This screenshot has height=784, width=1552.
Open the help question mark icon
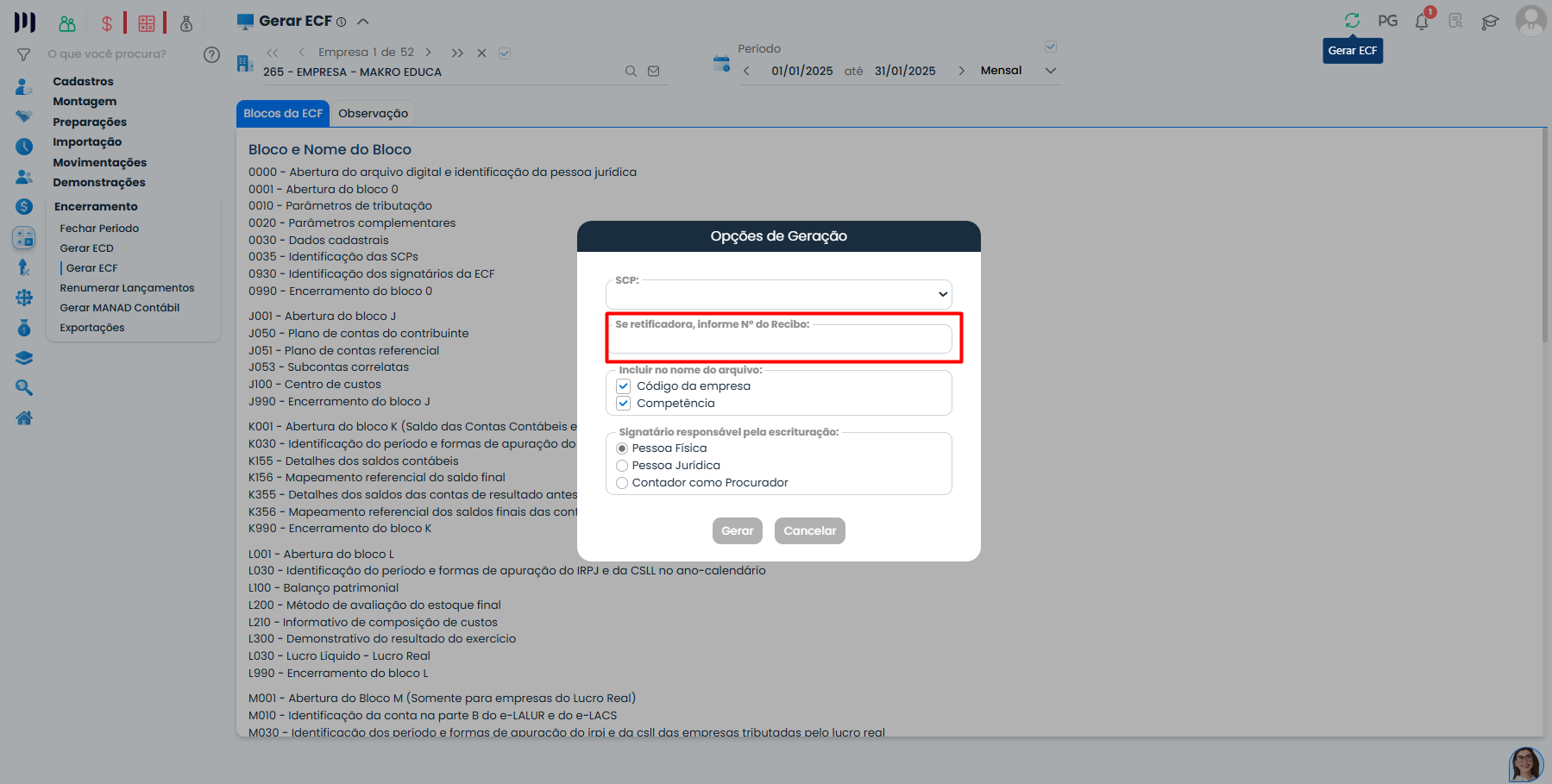(211, 53)
